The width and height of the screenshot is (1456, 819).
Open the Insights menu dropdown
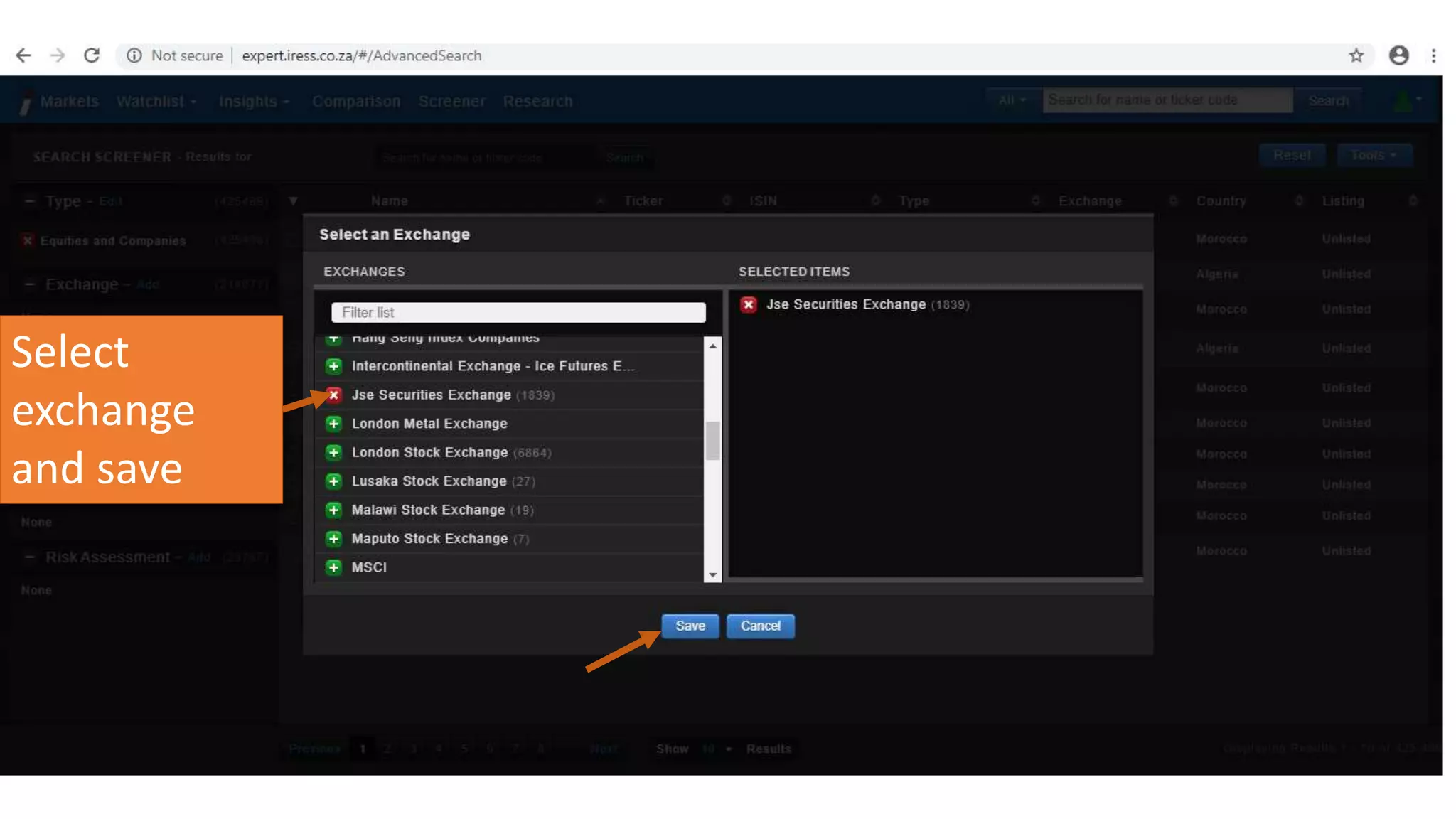pos(254,102)
